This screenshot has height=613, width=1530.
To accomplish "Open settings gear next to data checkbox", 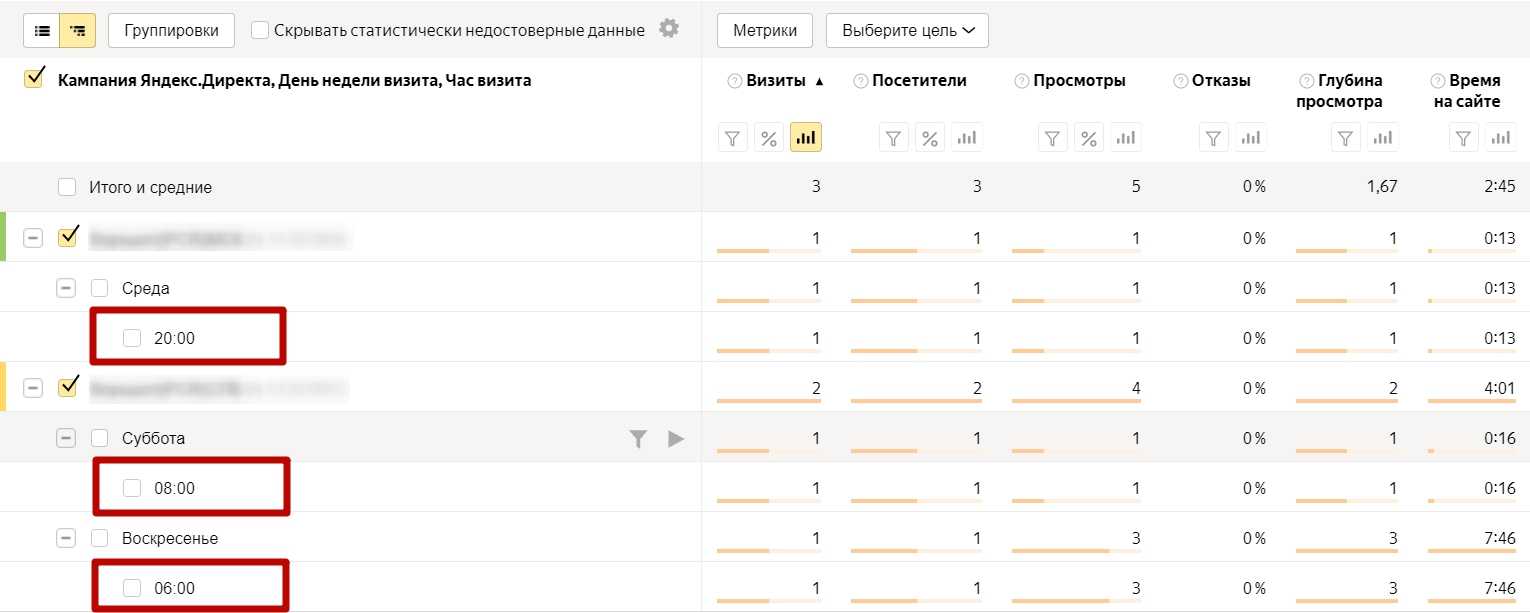I will point(669,29).
